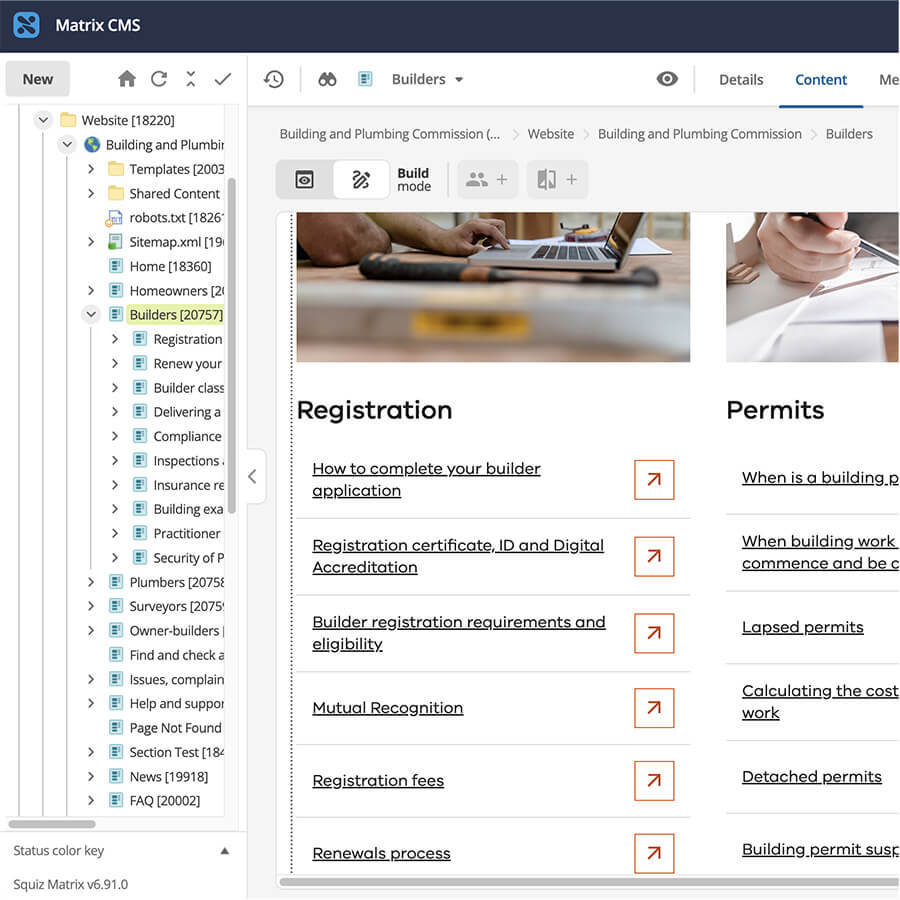Refresh the asset tree
The height and width of the screenshot is (900, 900).
coord(159,79)
